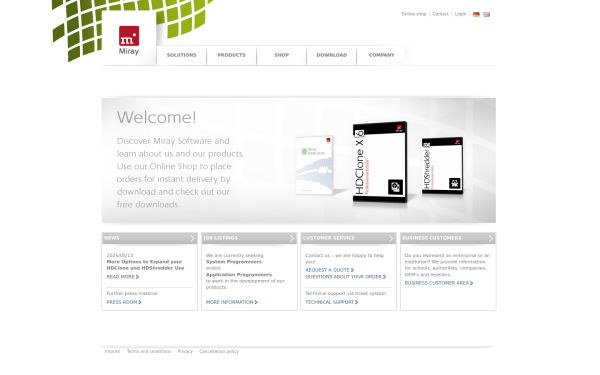This screenshot has height=375, width=600.
Task: Open the Privacy footer link
Action: point(185,351)
